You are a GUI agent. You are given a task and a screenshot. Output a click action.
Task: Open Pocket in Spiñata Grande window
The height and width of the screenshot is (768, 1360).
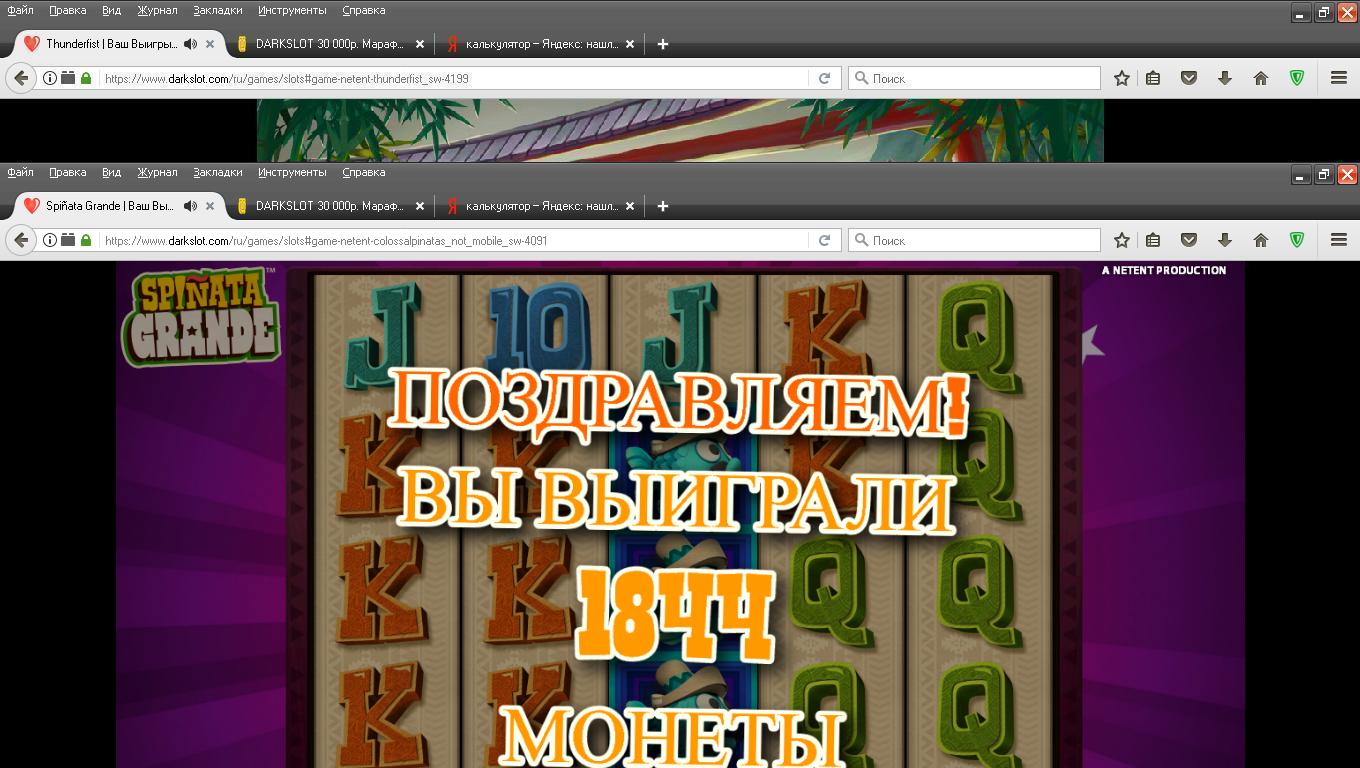click(1189, 240)
